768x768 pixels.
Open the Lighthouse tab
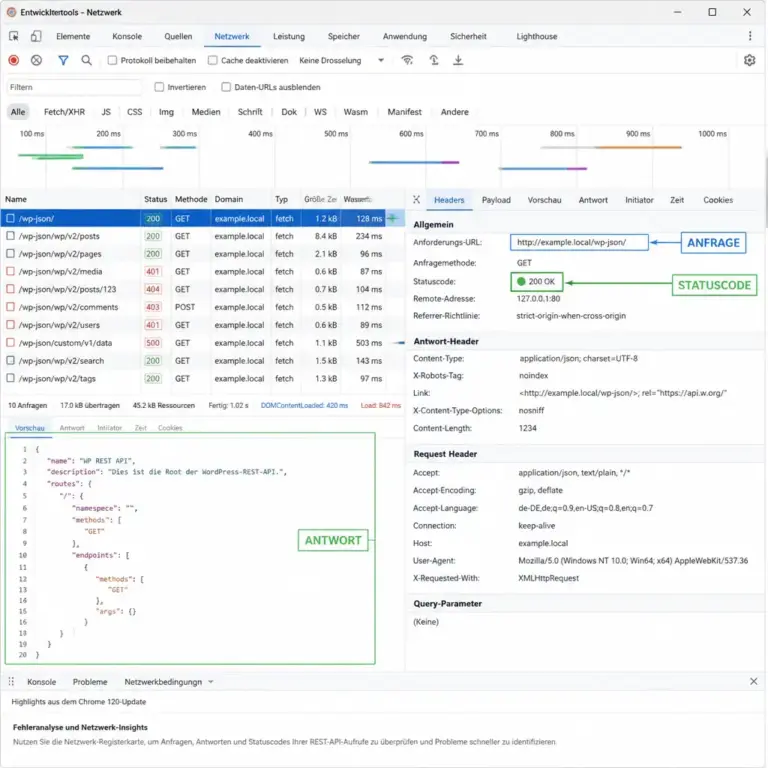(536, 36)
